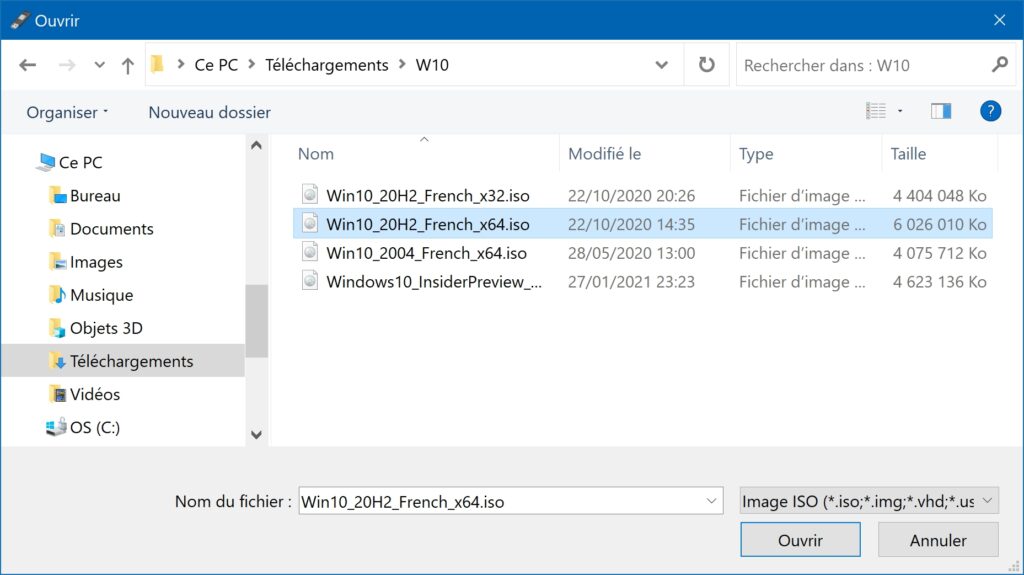Open view options dropdown arrow
1024x575 pixels.
coord(900,111)
